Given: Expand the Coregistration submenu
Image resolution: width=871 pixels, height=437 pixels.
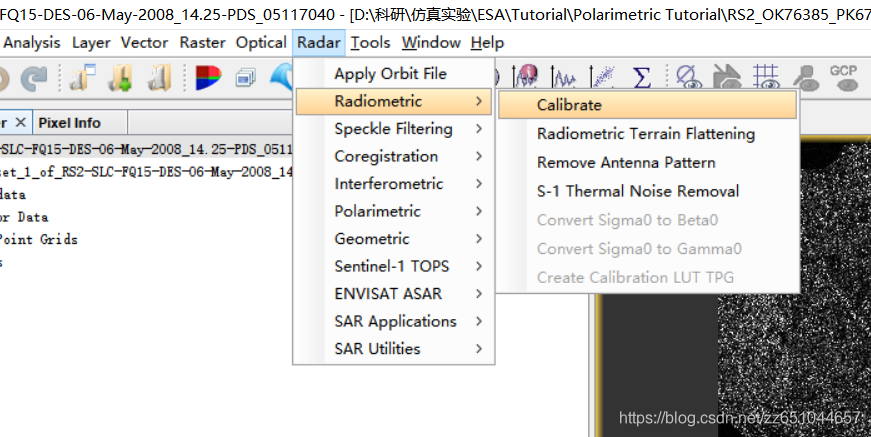Looking at the screenshot, I should 394,156.
